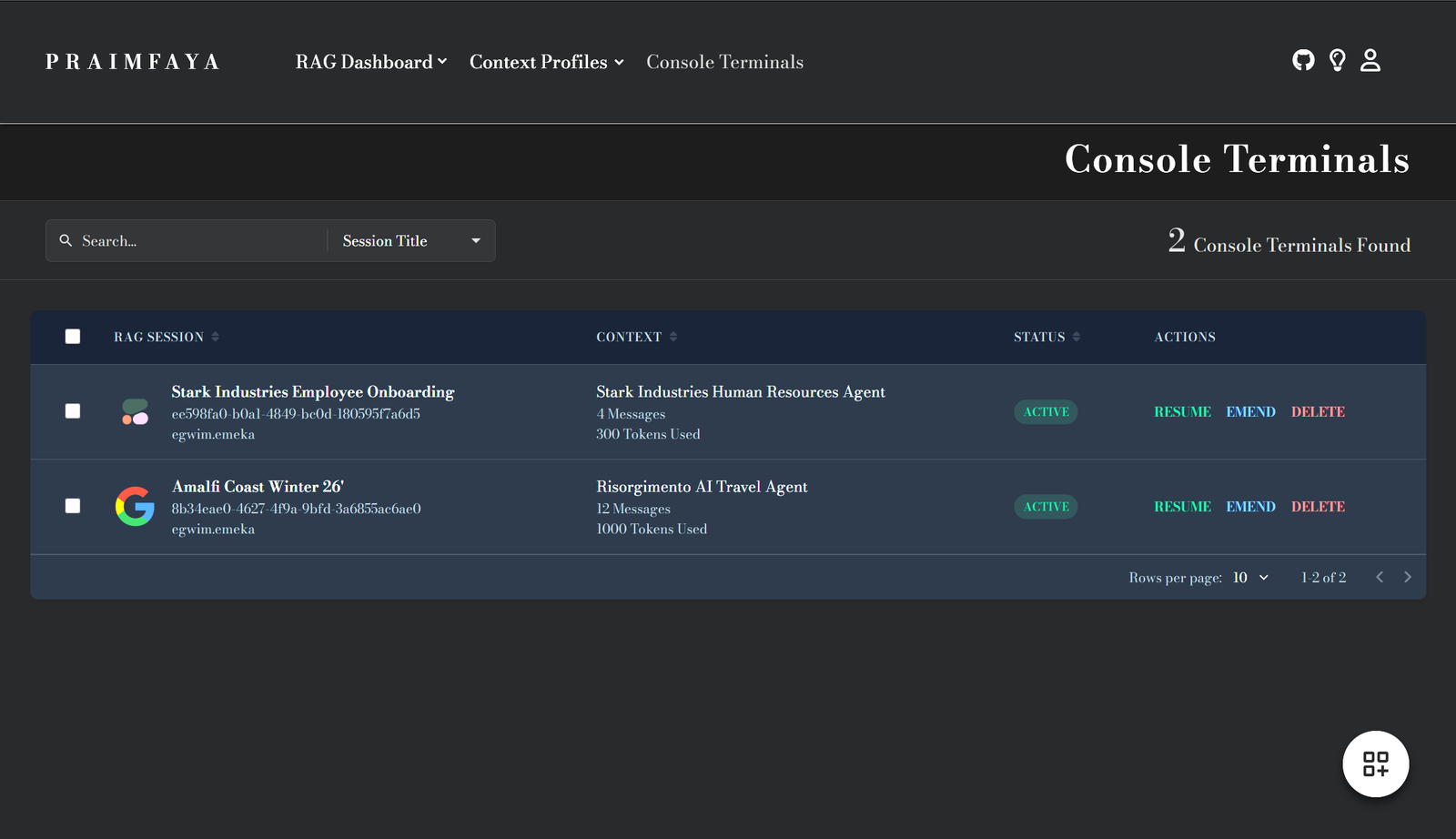Go to previous page arrow
This screenshot has height=839, width=1456.
(1380, 577)
